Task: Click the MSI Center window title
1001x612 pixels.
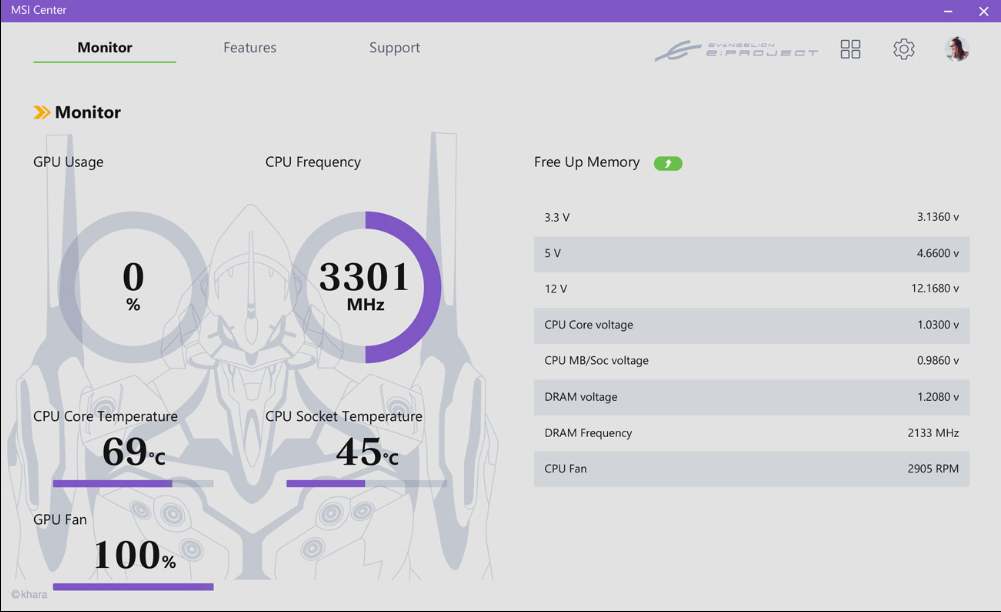Action: click(38, 10)
